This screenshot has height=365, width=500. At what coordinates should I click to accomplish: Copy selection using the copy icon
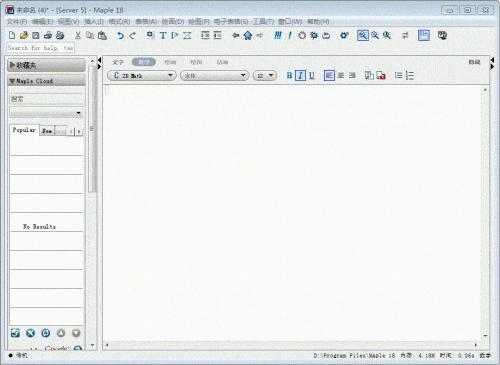pyautogui.click(x=90, y=35)
